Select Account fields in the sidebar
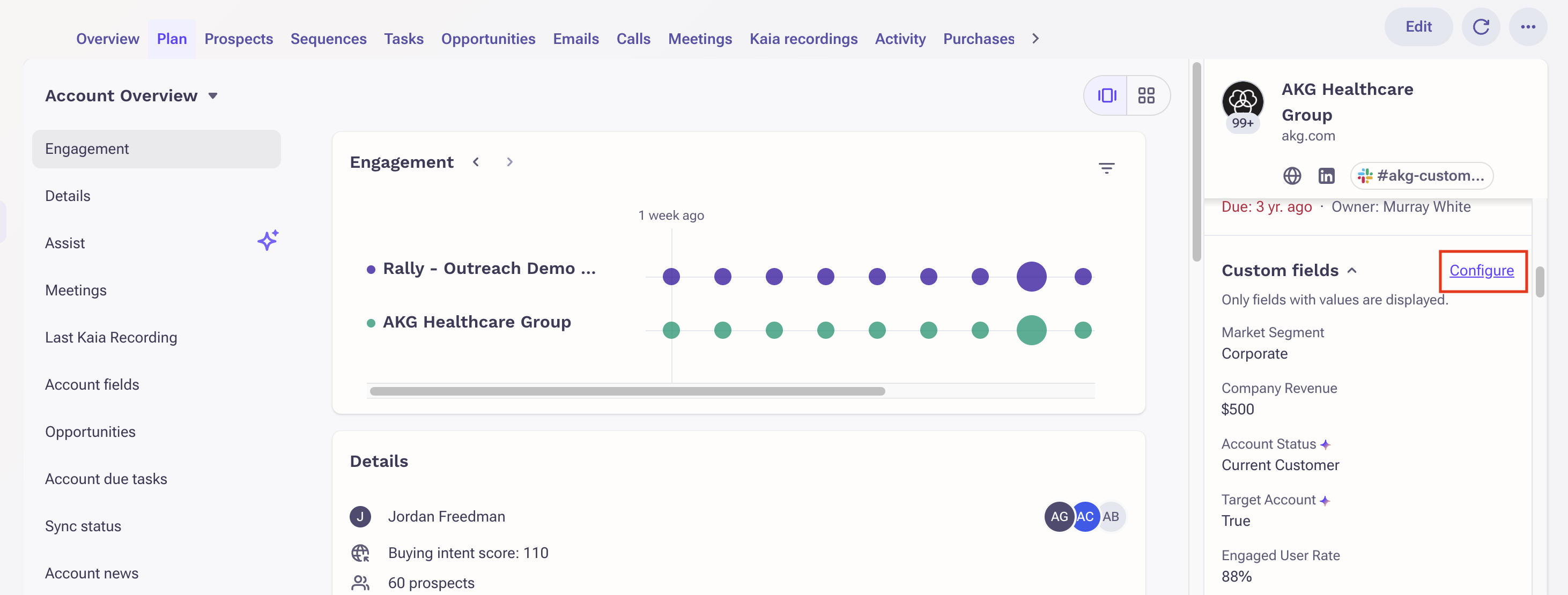The image size is (1568, 595). [x=157, y=384]
